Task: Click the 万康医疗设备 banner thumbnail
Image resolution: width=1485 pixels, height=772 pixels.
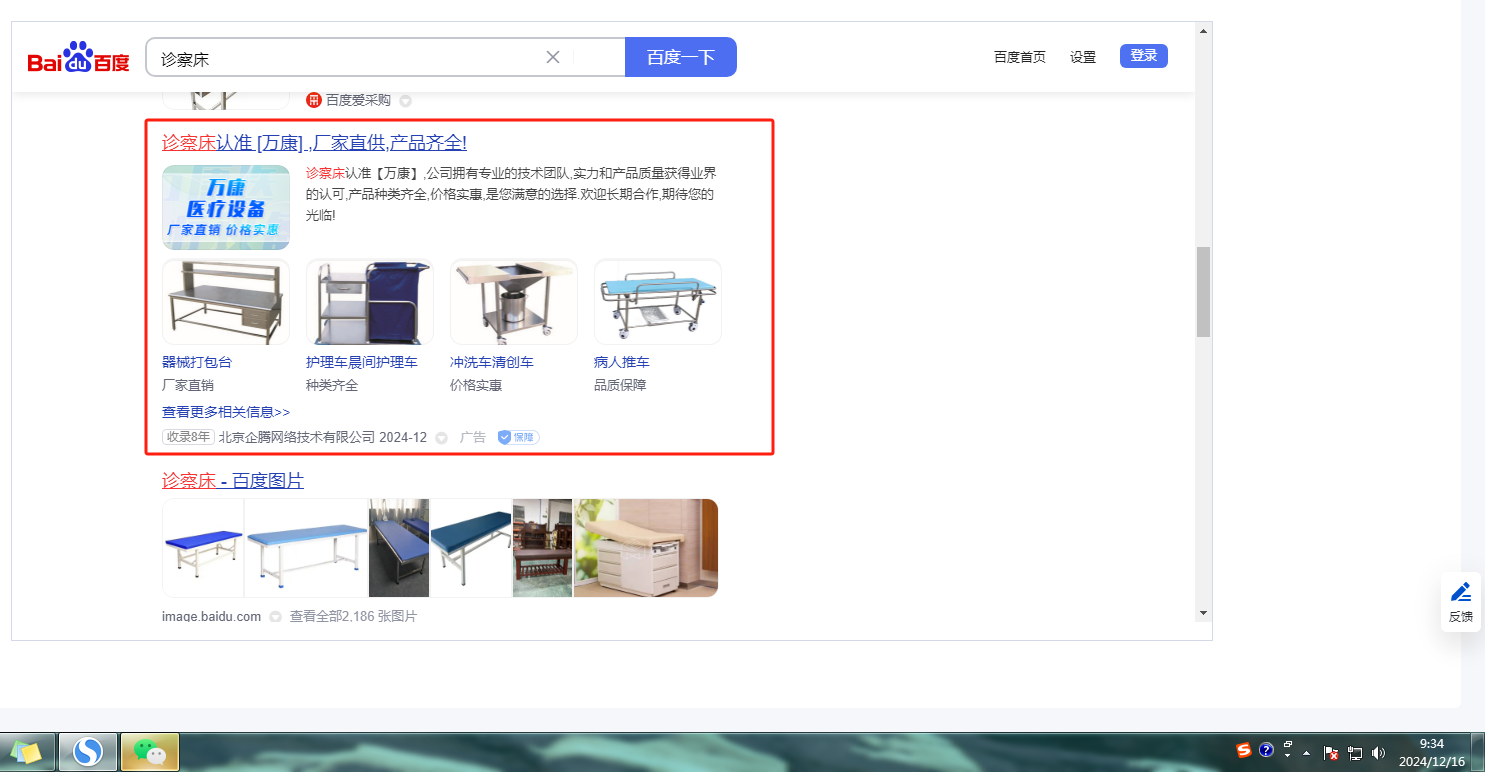Action: coord(226,207)
